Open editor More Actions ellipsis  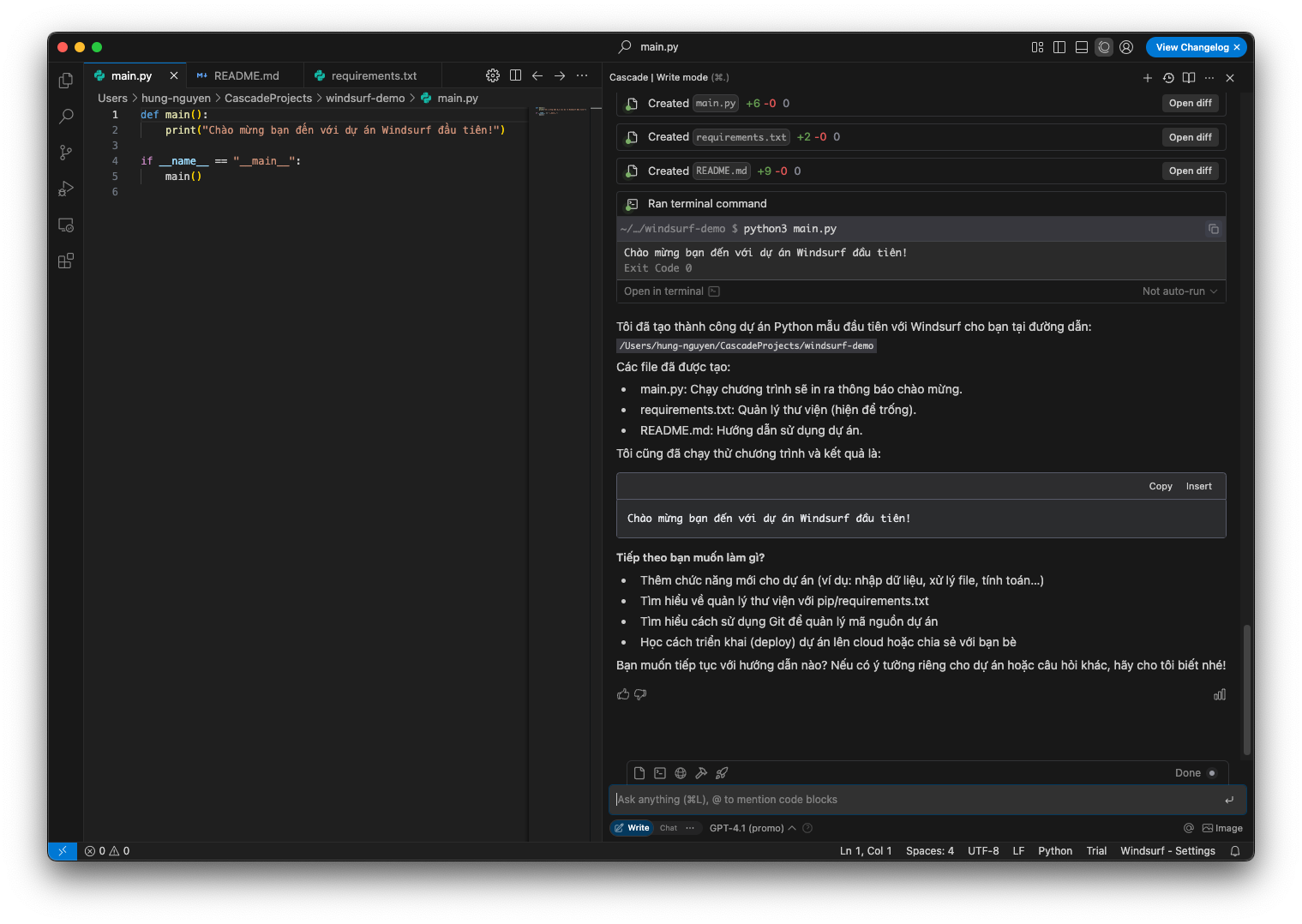[582, 75]
